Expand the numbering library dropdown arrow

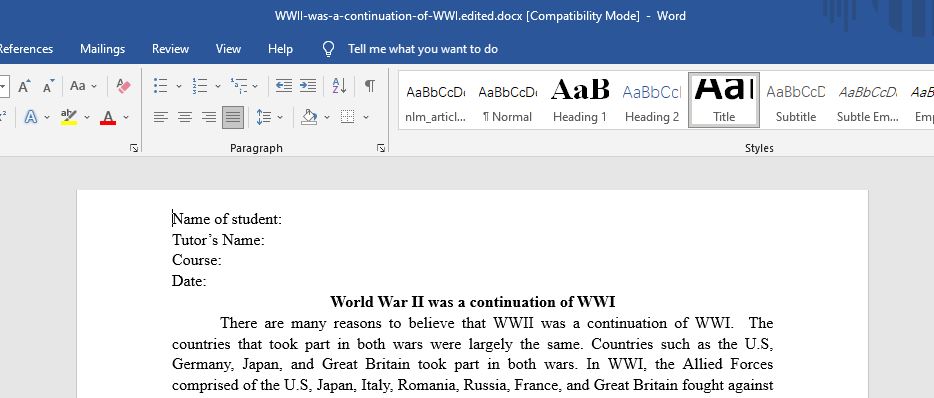[x=217, y=86]
